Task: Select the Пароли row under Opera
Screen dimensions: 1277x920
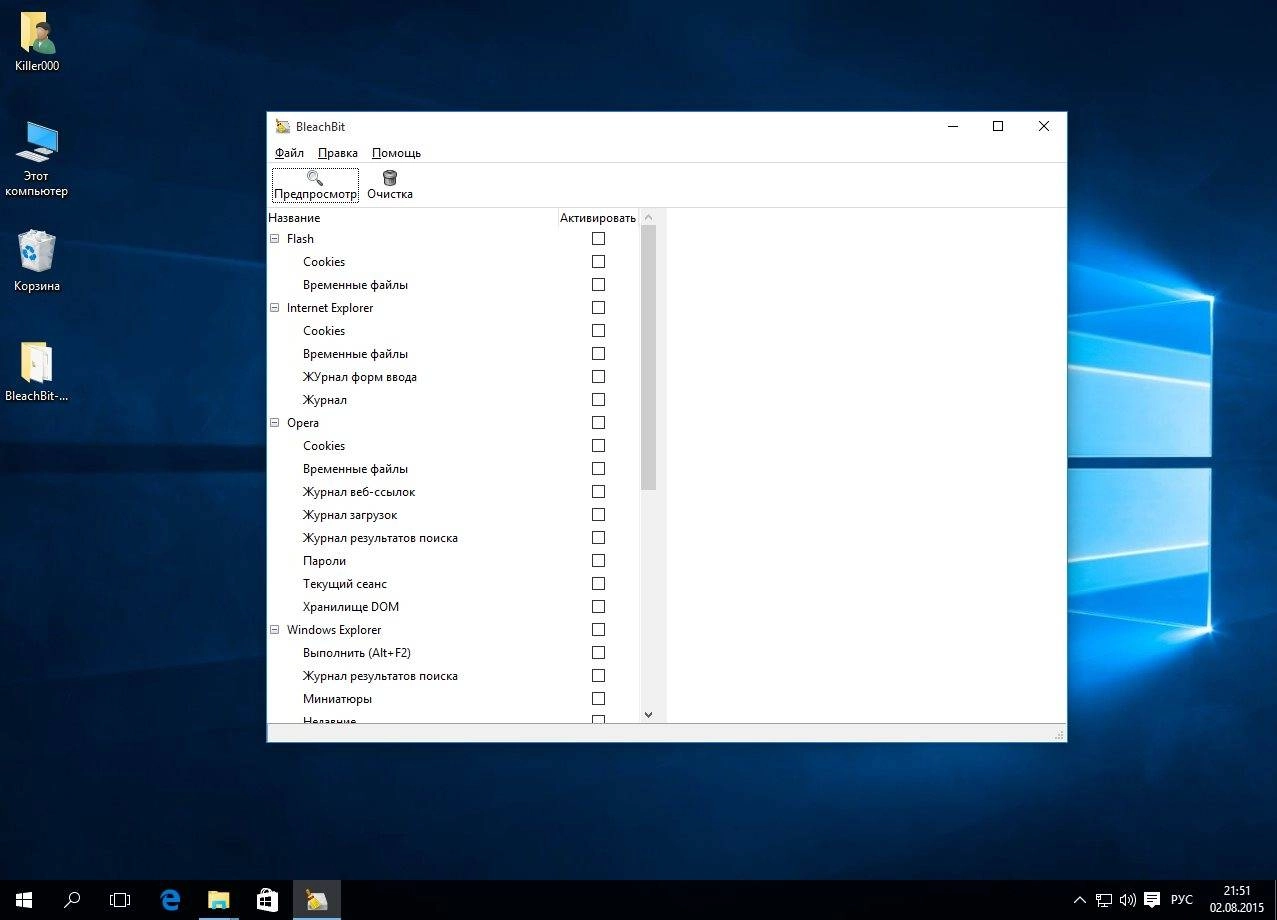Action: pos(453,561)
